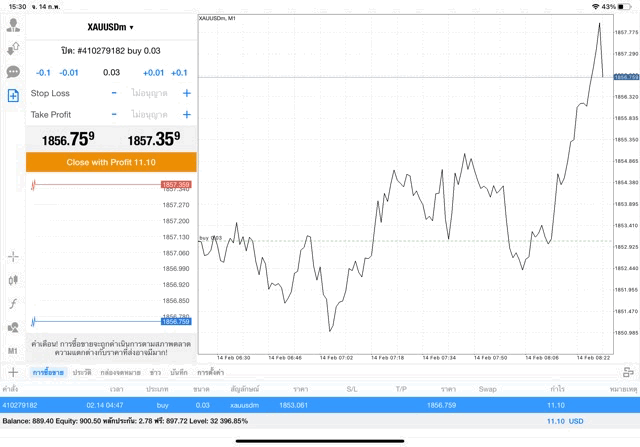Screen dimensions: 640x447
Task: Click the Balance and Equity status line
Action: tap(125, 421)
